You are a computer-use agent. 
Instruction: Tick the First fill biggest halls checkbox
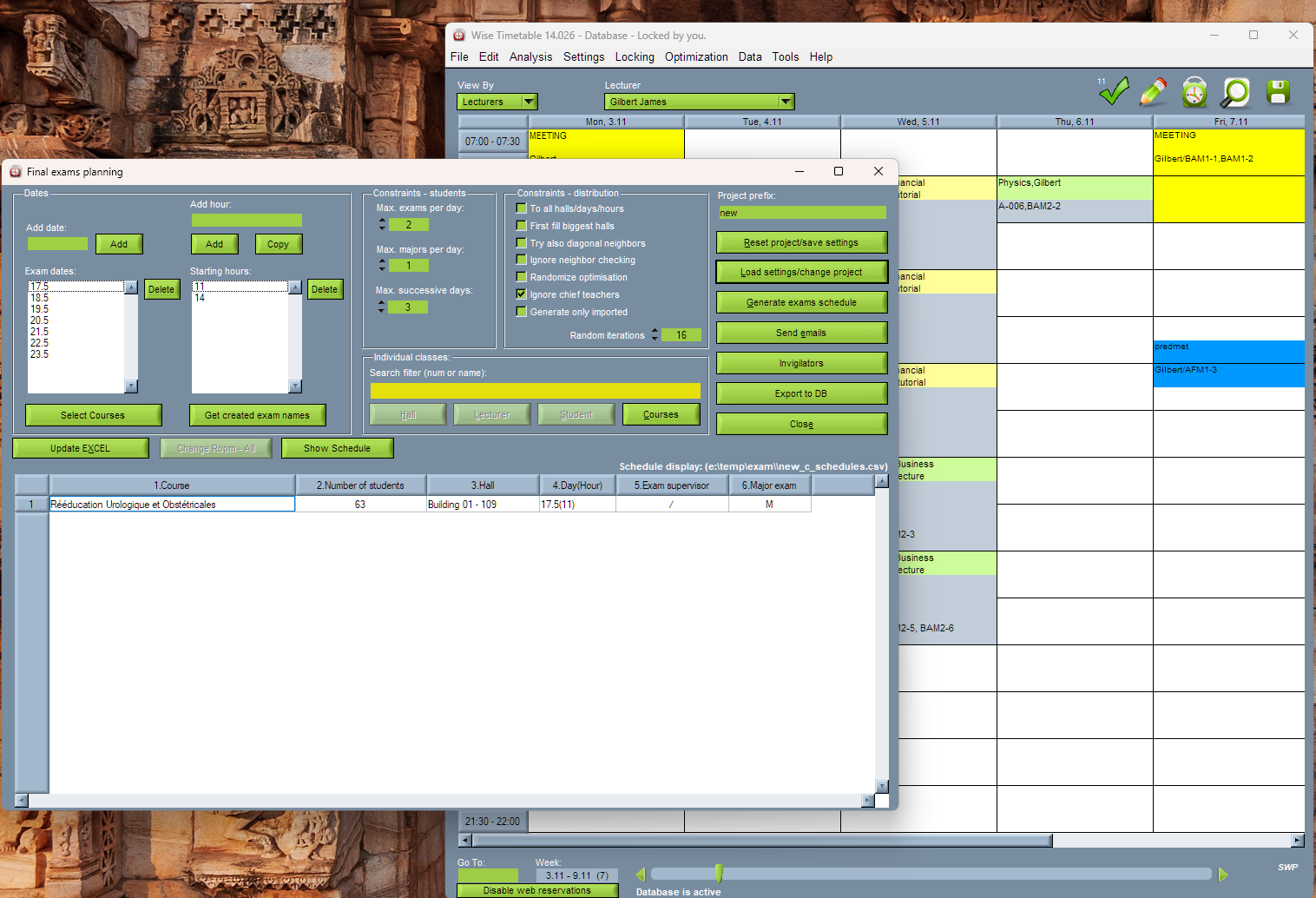522,226
